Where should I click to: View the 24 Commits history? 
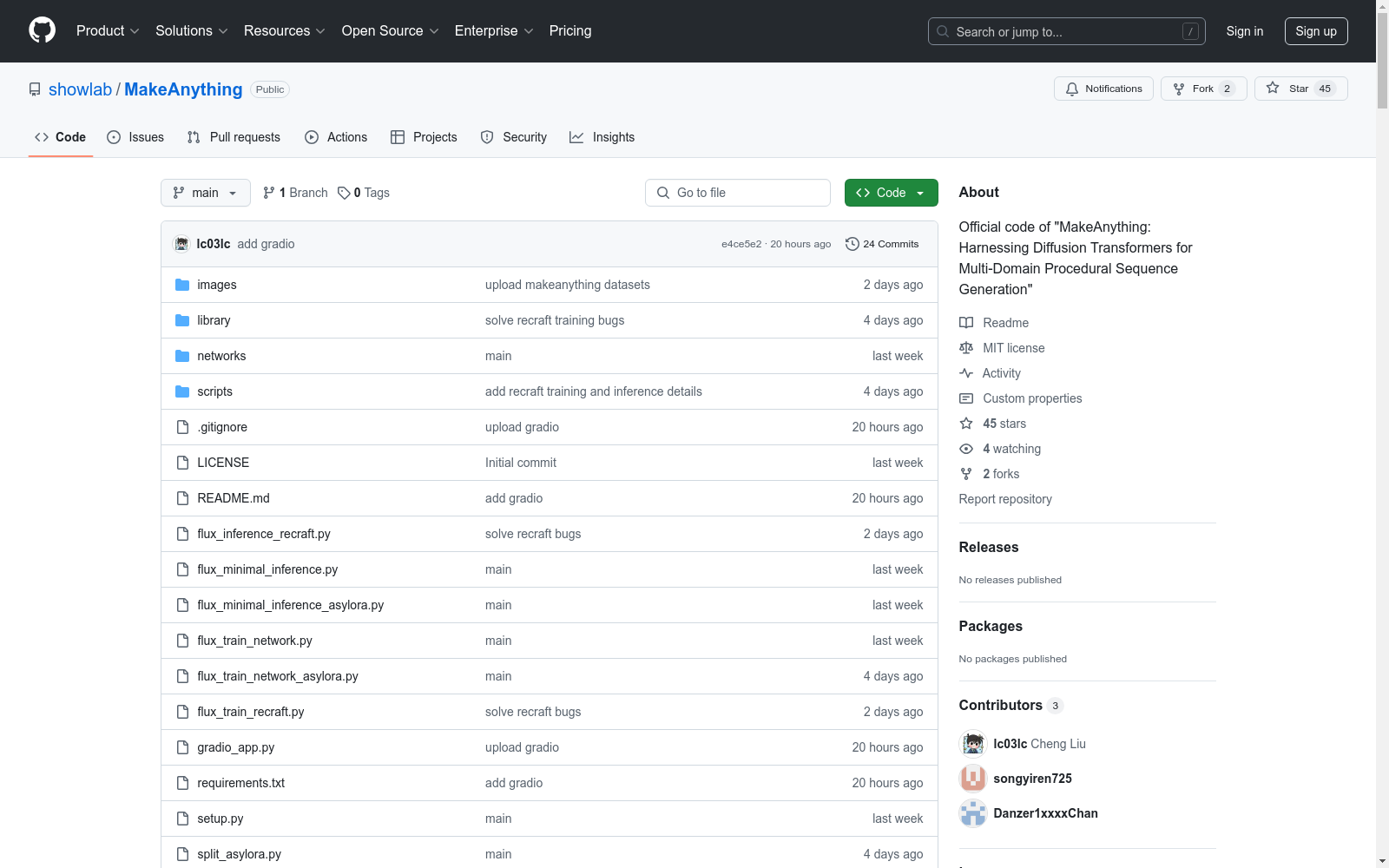(x=882, y=244)
